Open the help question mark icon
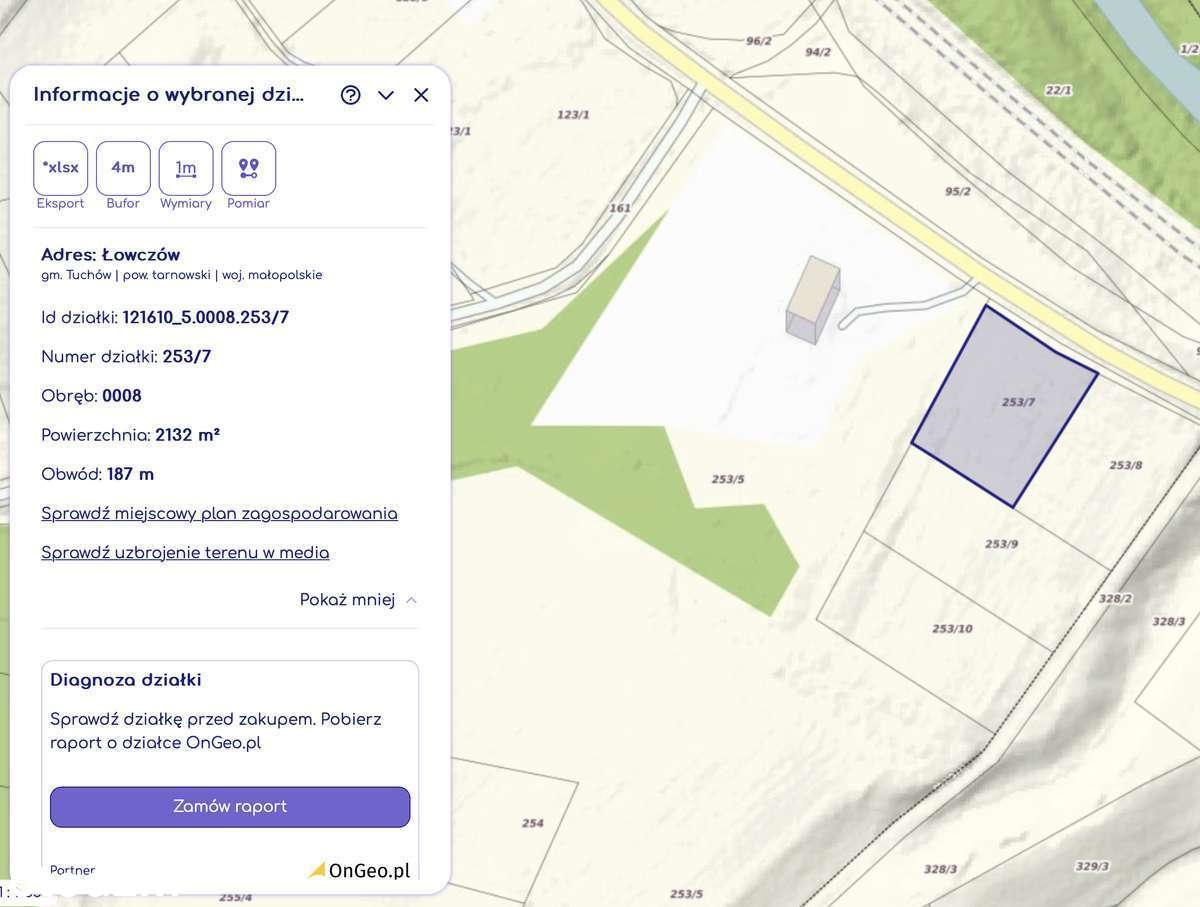Screen dimensions: 1200x907 click(350, 95)
